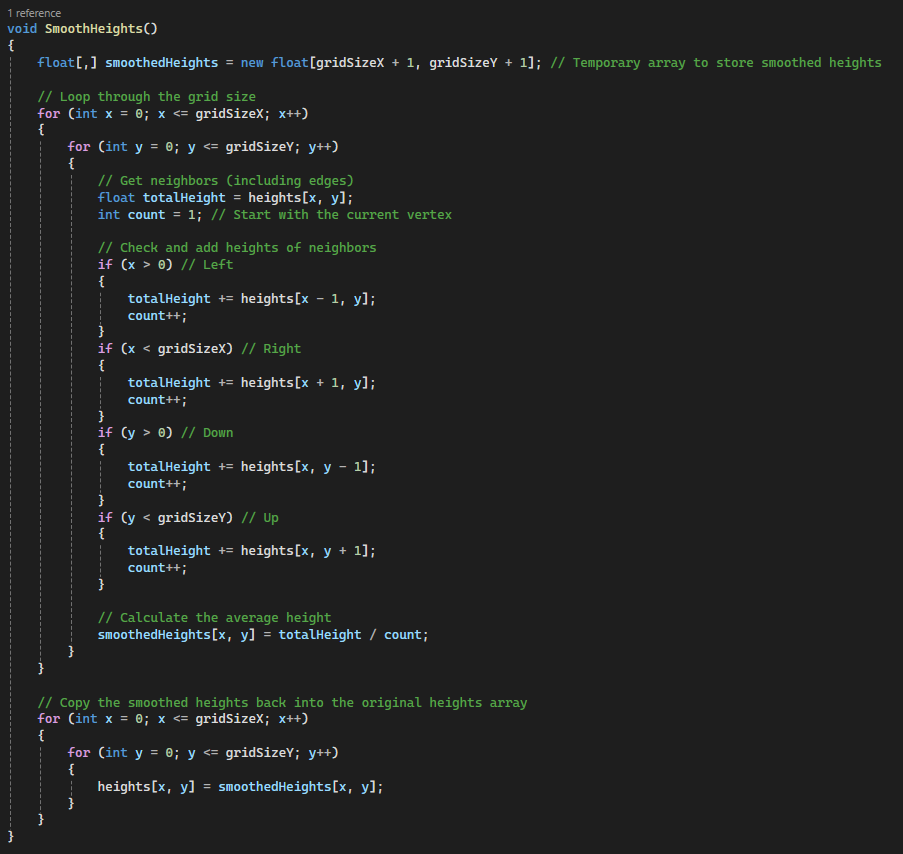Click the '// Down' comment
Viewport: 903px width, 854px height.
(x=210, y=433)
